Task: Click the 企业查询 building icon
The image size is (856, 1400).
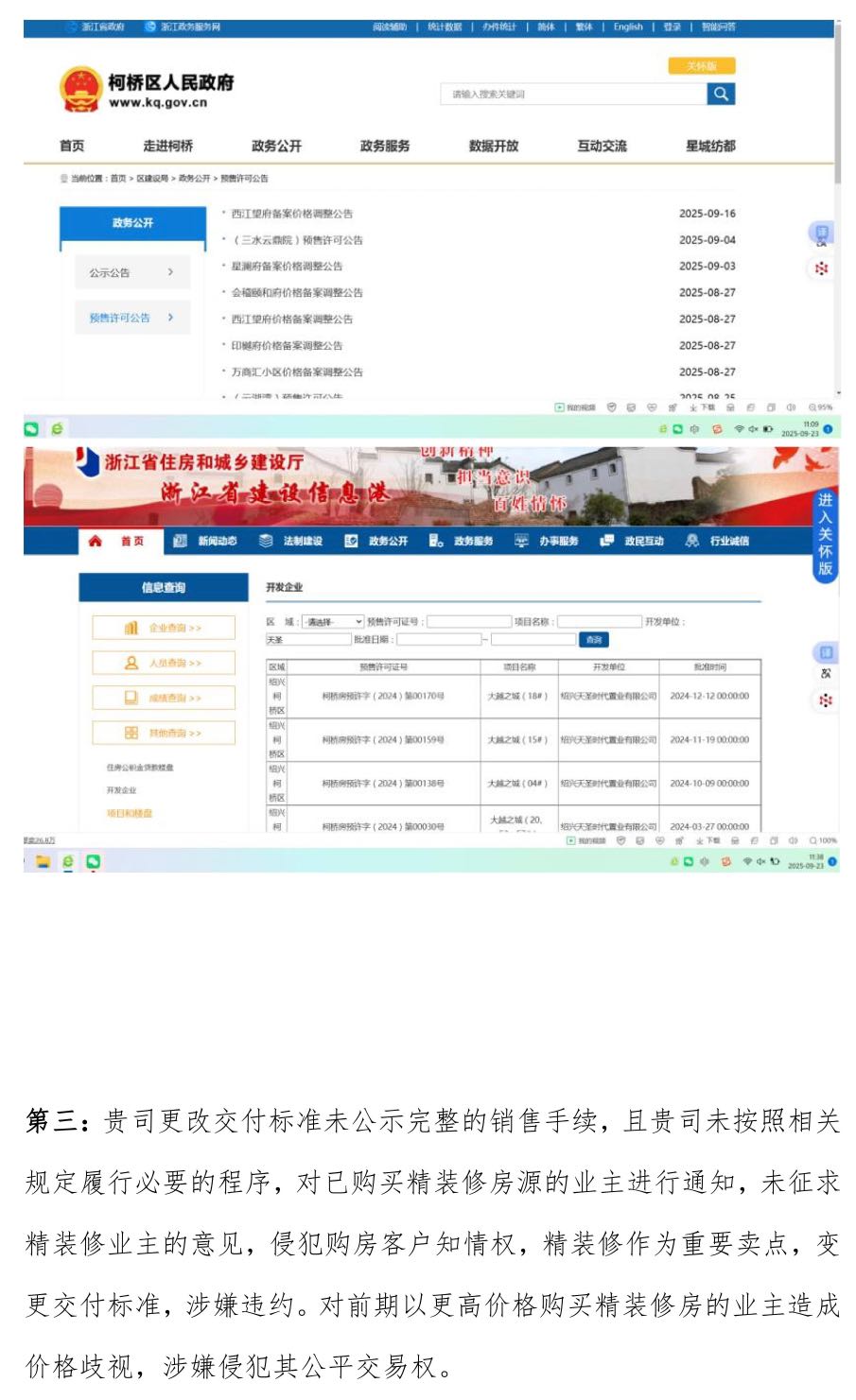Action: click(131, 628)
